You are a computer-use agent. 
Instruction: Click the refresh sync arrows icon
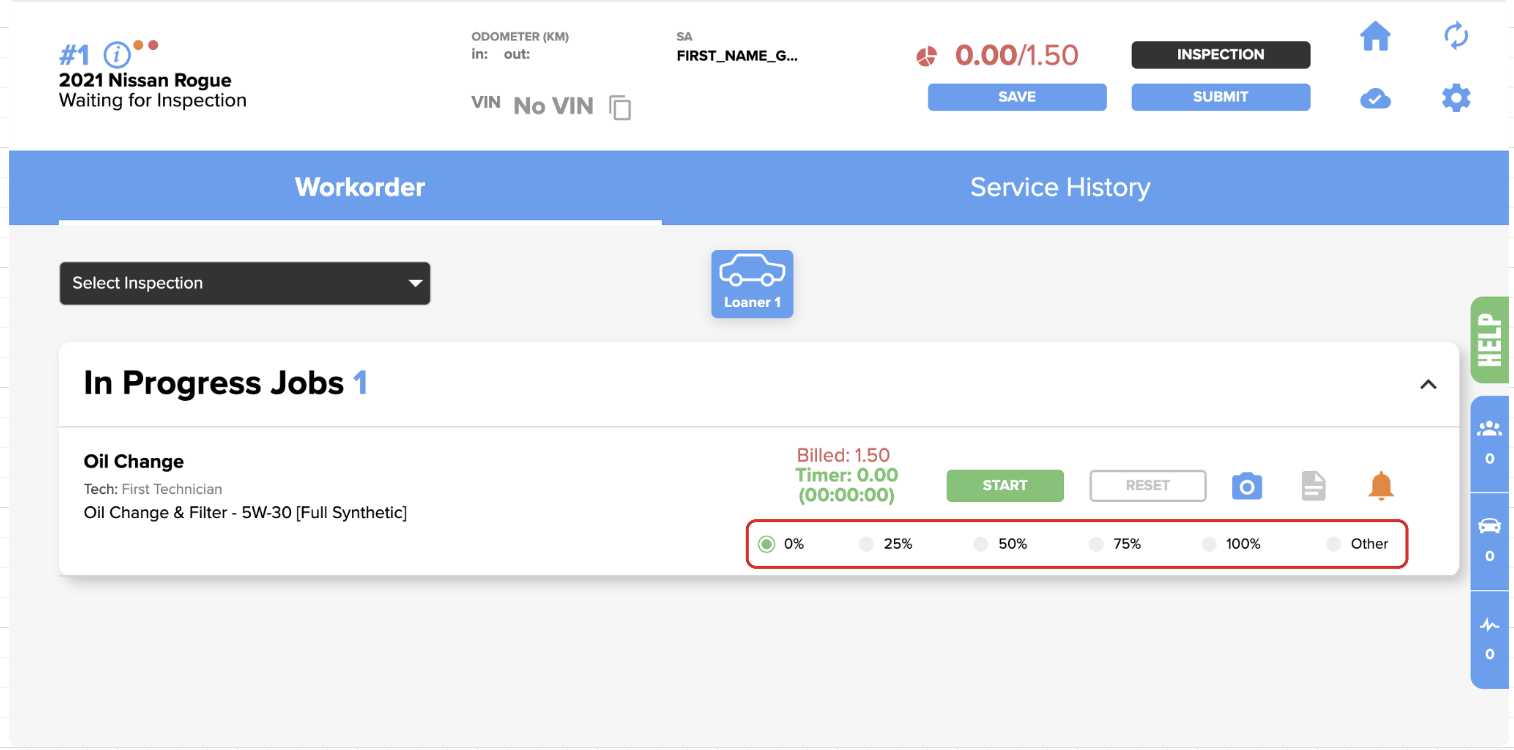click(x=1456, y=37)
